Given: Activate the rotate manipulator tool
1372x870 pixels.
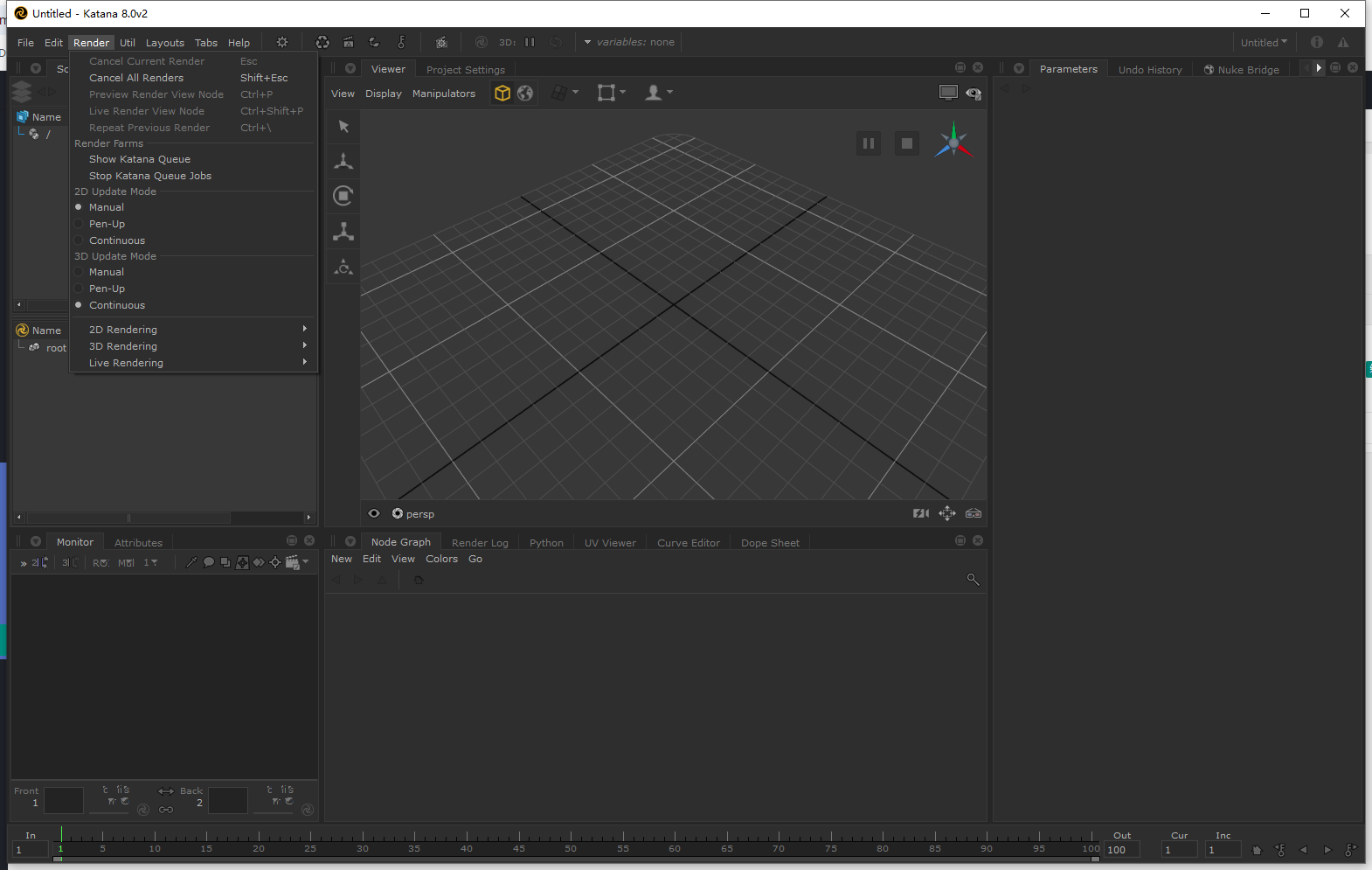Looking at the screenshot, I should [x=343, y=196].
